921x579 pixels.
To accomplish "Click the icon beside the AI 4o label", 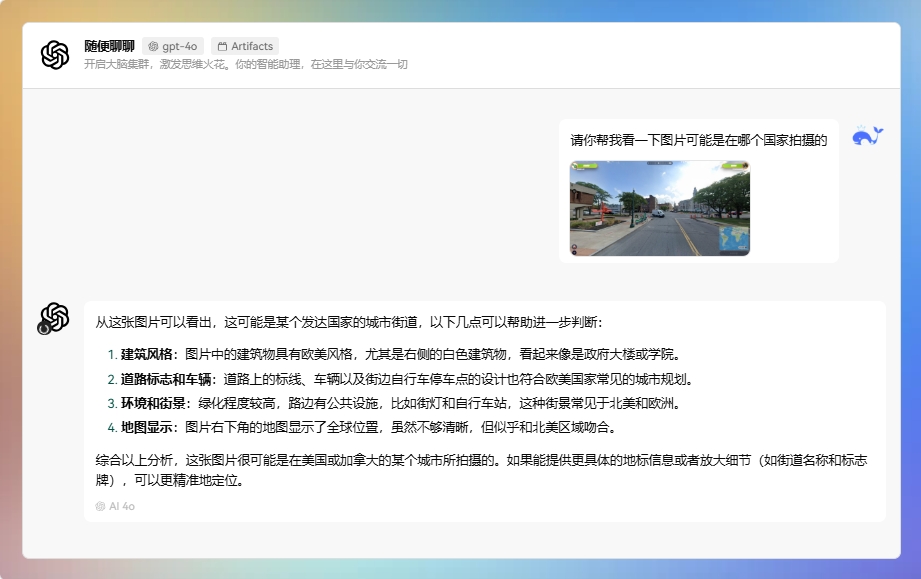I will pyautogui.click(x=100, y=506).
